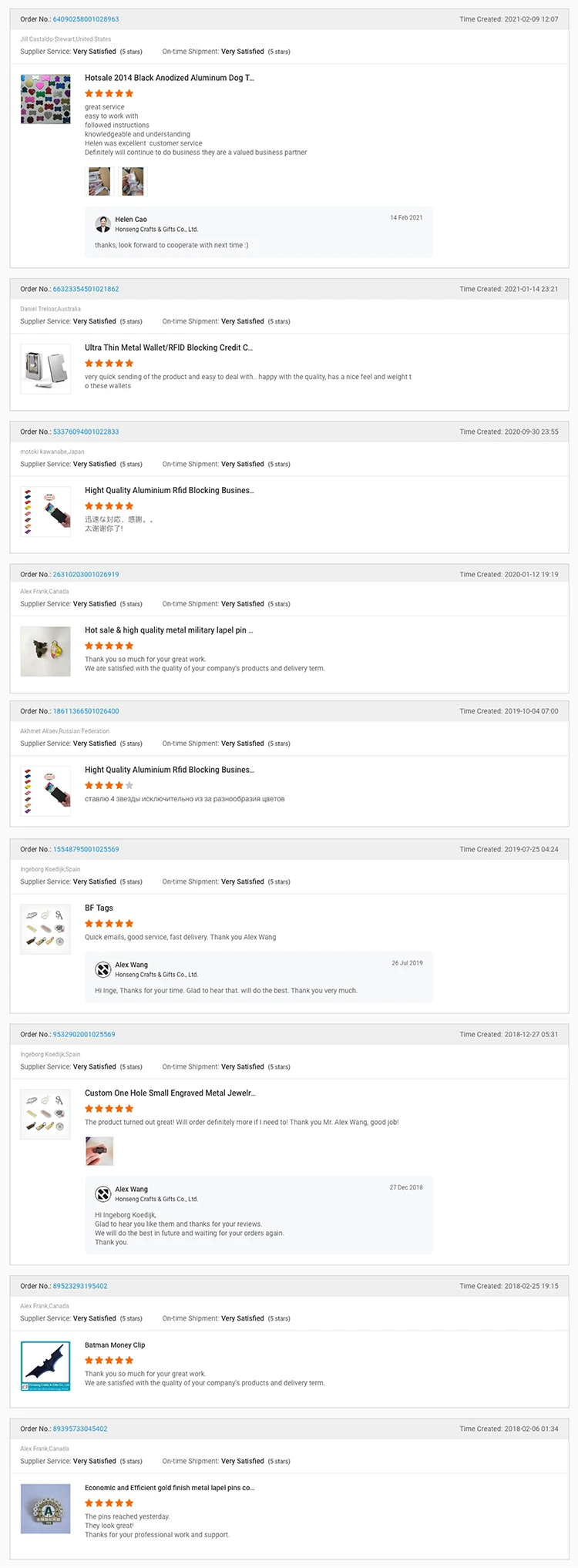This screenshot has width=578, height=1568.
Task: Open the photo in the Custom One Hole review
Action: [99, 1151]
